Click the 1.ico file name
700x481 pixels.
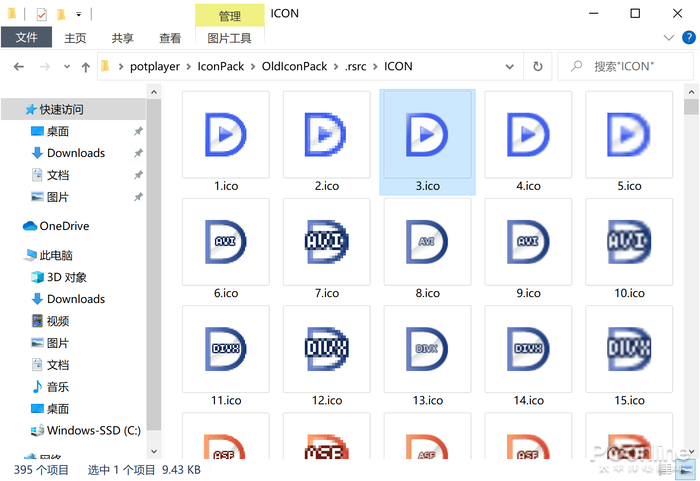226,186
